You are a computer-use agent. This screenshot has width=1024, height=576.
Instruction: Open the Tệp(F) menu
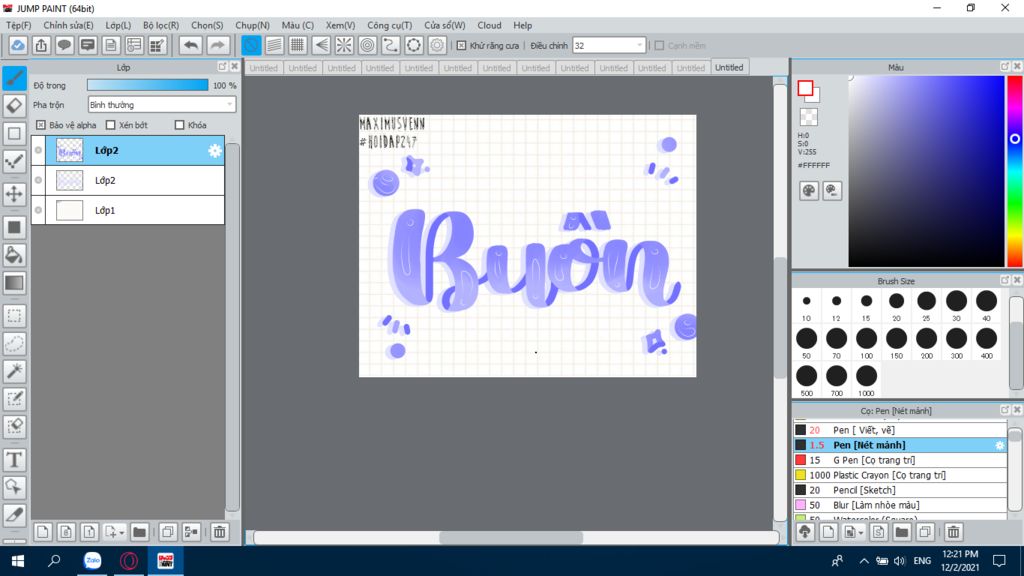click(x=18, y=25)
